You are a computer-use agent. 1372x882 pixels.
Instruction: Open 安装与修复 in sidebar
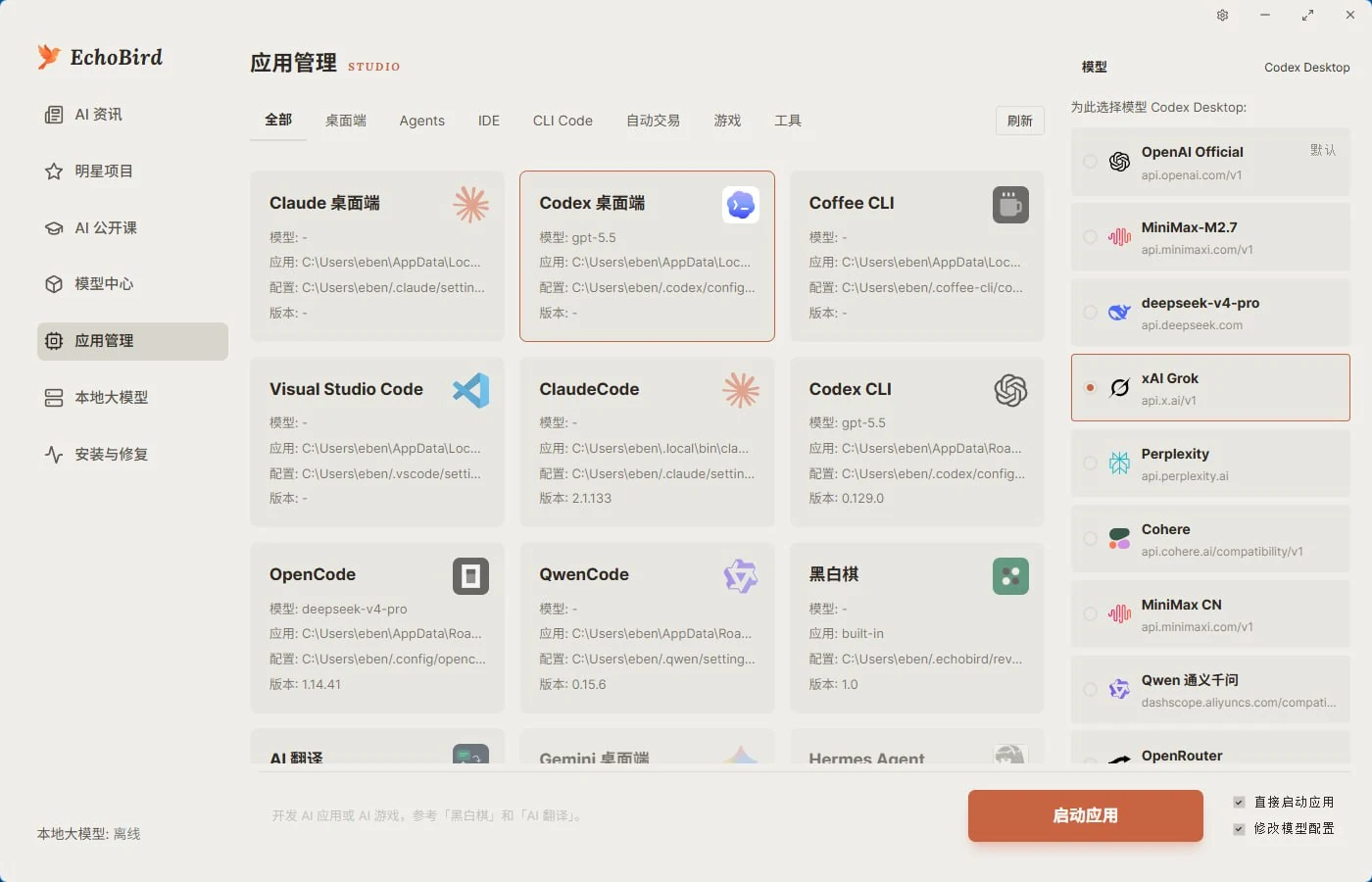coord(132,455)
